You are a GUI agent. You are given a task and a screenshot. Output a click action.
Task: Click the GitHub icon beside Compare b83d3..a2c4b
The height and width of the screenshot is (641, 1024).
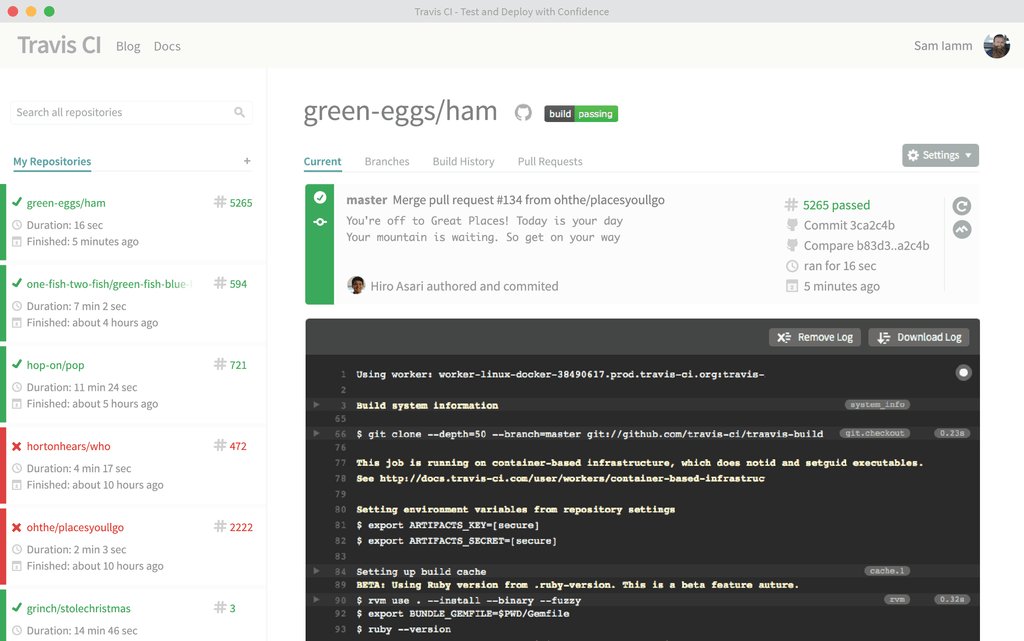pyautogui.click(x=792, y=245)
